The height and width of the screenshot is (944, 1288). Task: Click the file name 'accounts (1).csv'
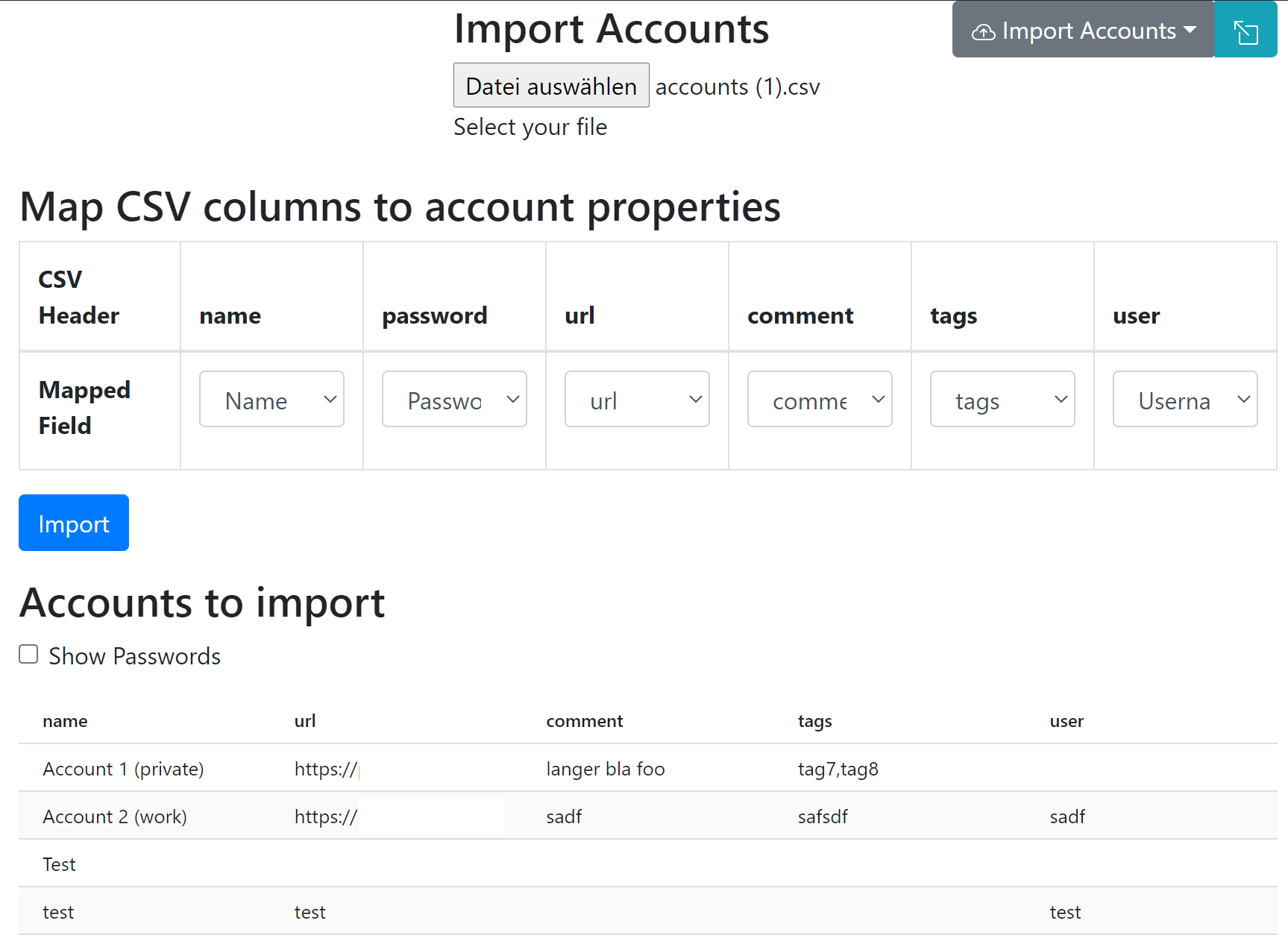point(738,86)
